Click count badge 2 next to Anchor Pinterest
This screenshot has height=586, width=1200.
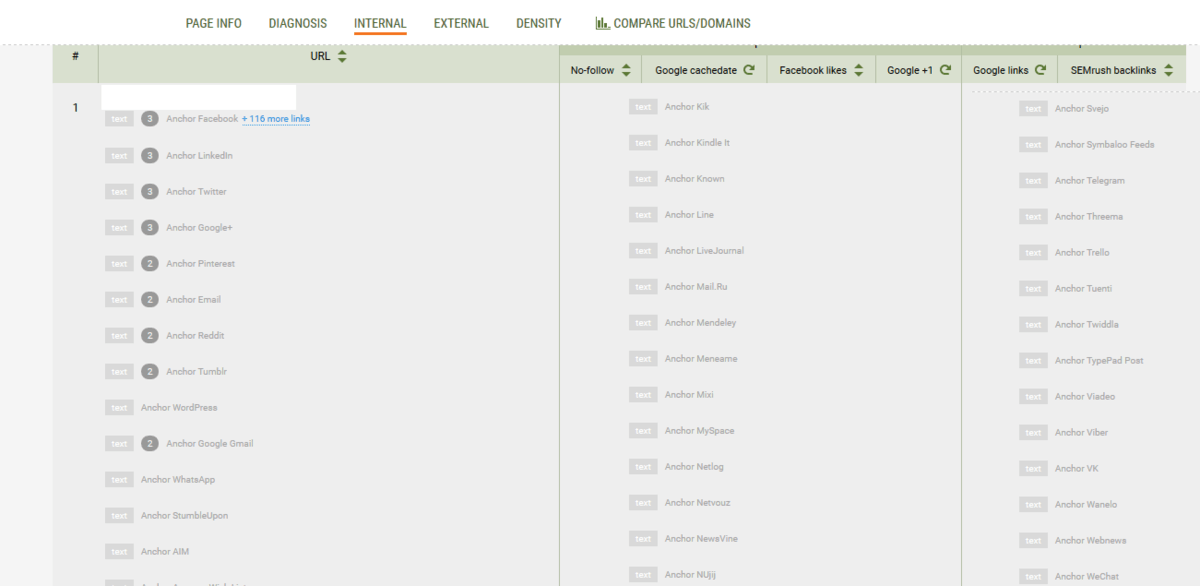coord(150,263)
